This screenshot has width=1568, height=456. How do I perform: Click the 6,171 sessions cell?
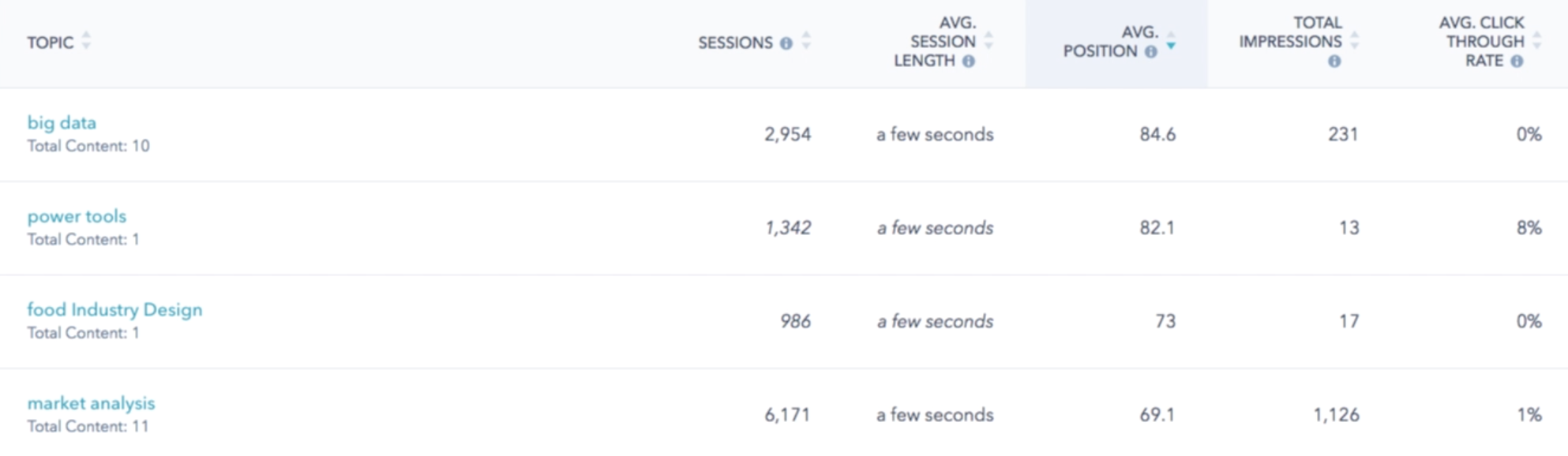pyautogui.click(x=787, y=415)
